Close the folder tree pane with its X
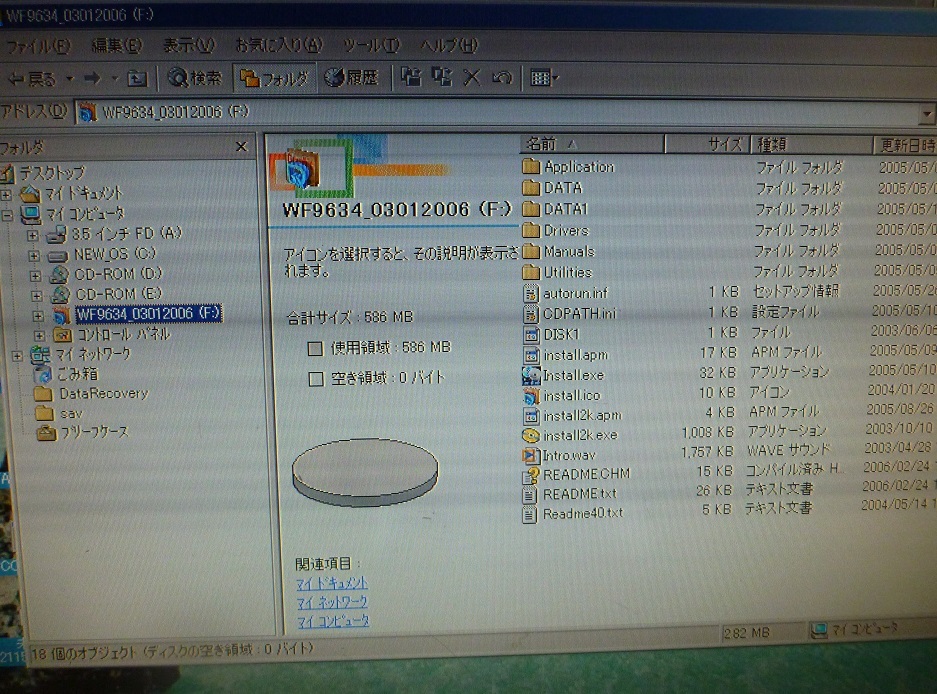Viewport: 937px width, 694px height. [240, 146]
